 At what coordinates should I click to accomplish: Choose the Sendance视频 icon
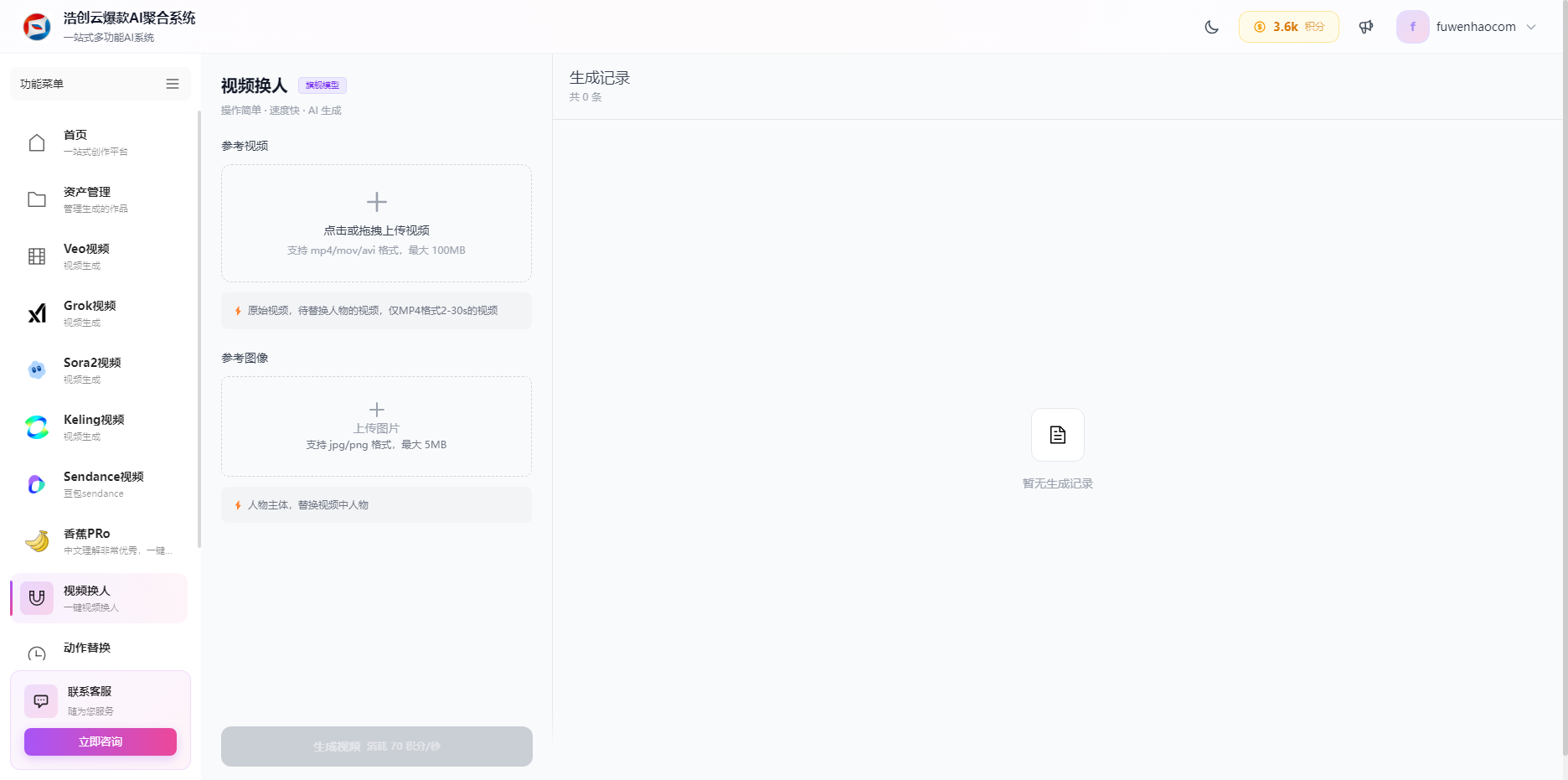tap(37, 484)
